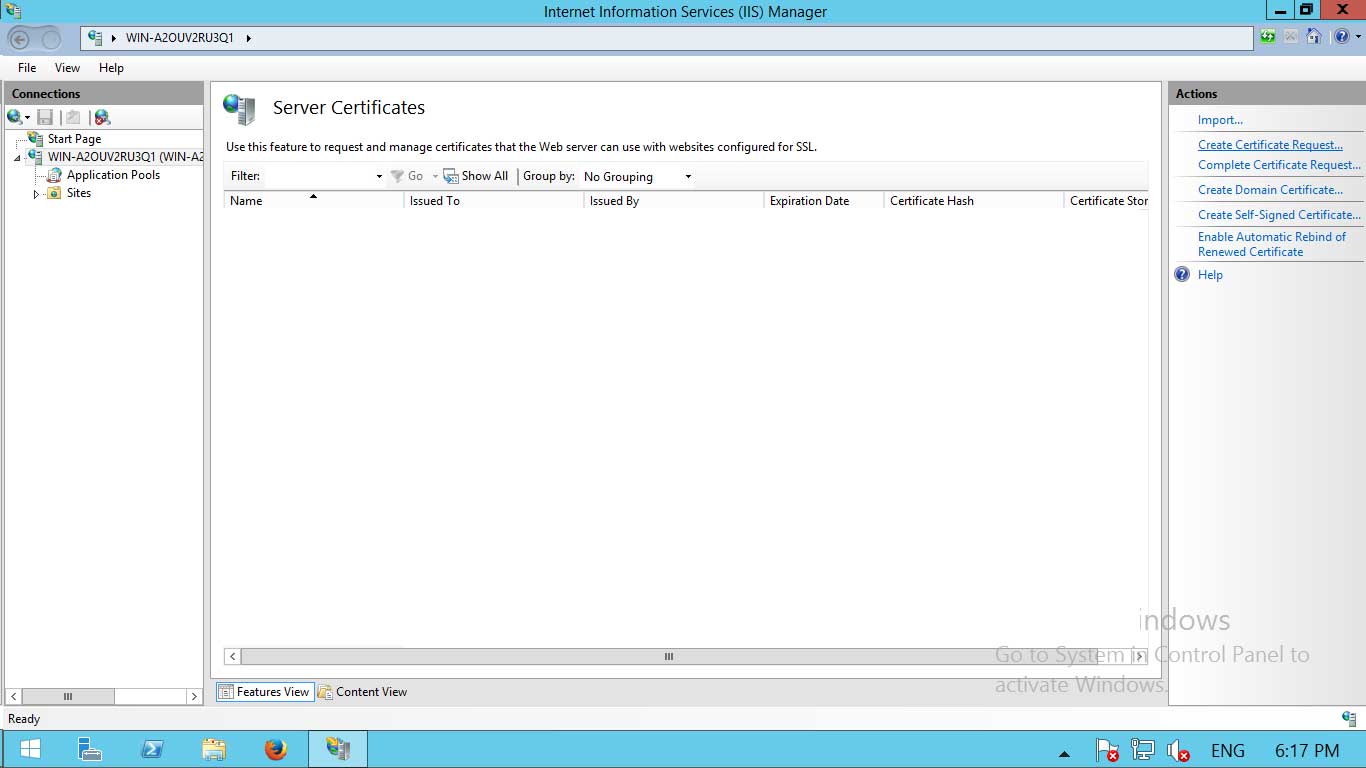Click Complete Certificate Request... link

click(x=1279, y=165)
